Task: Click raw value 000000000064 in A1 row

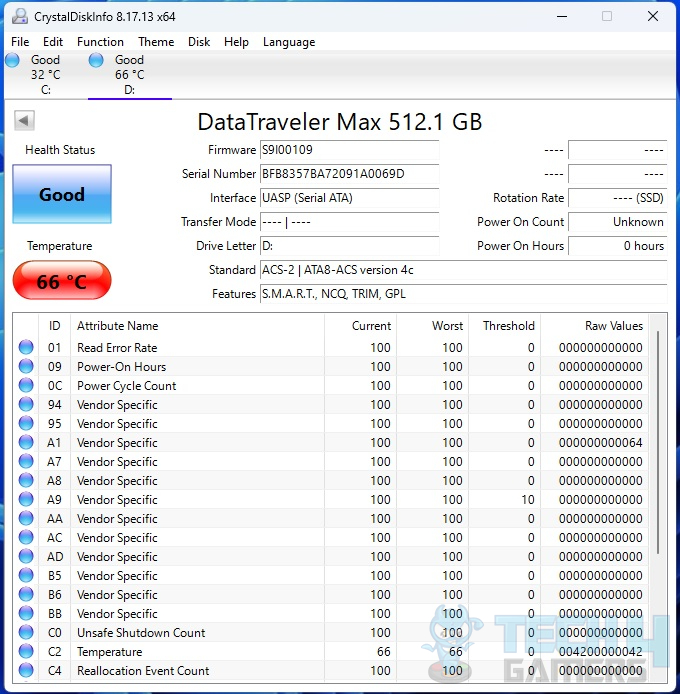Action: [600, 442]
